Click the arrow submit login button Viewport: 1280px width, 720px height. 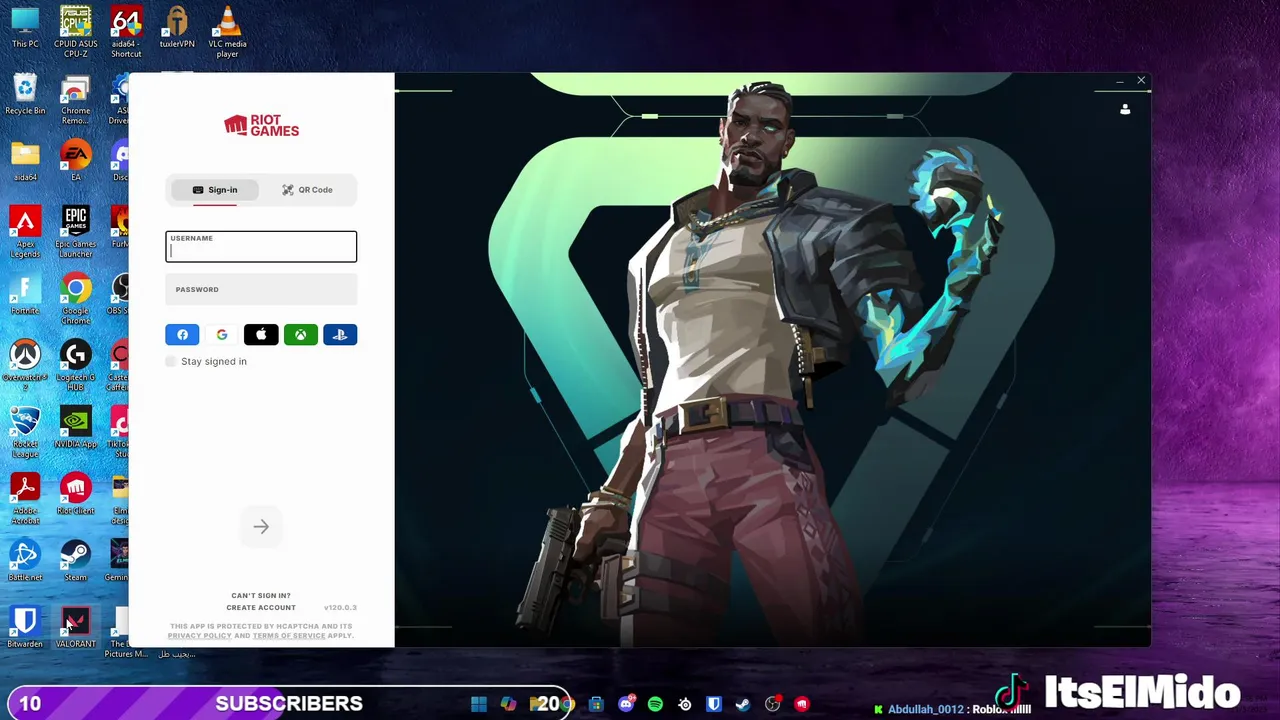pos(261,527)
